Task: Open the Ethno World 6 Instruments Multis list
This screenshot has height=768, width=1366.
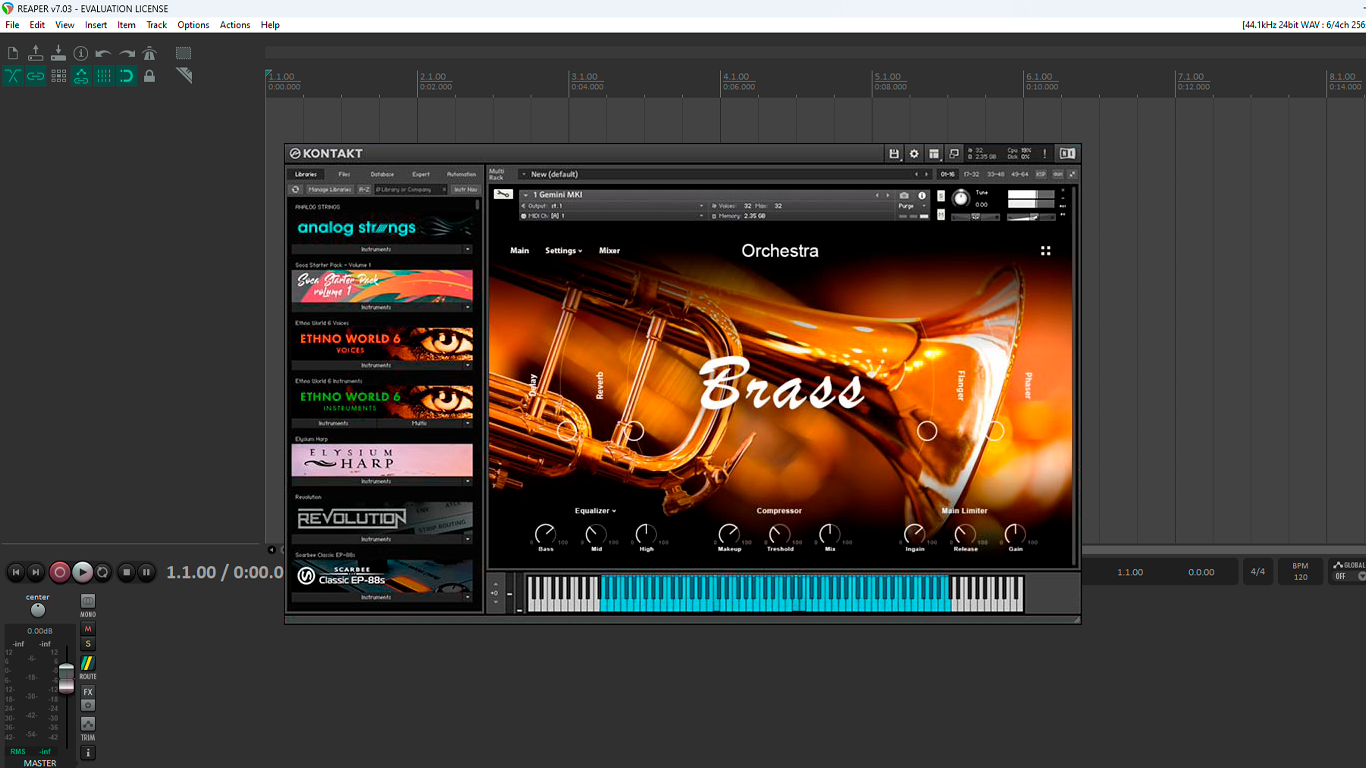Action: (419, 423)
